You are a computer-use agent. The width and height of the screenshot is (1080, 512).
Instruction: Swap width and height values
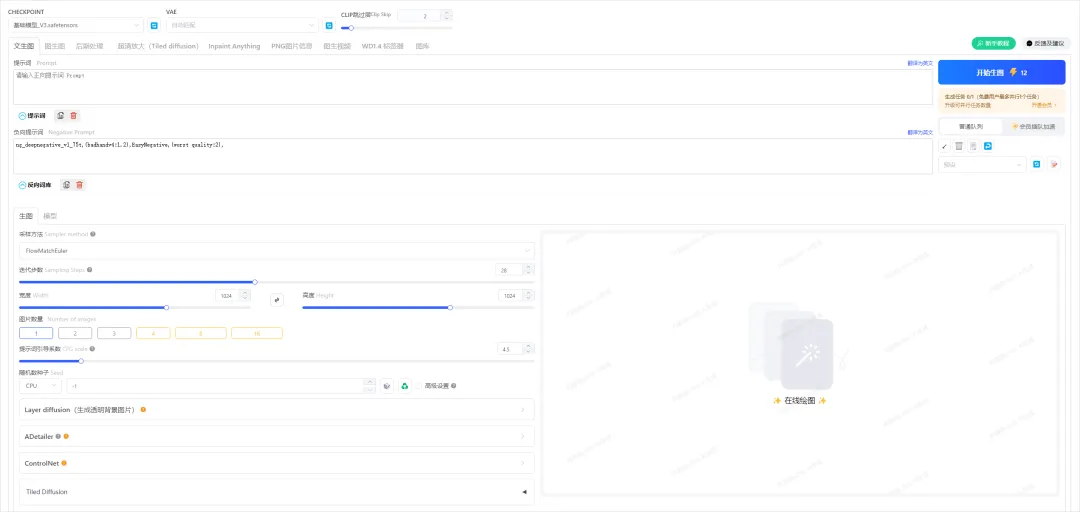coord(277,300)
